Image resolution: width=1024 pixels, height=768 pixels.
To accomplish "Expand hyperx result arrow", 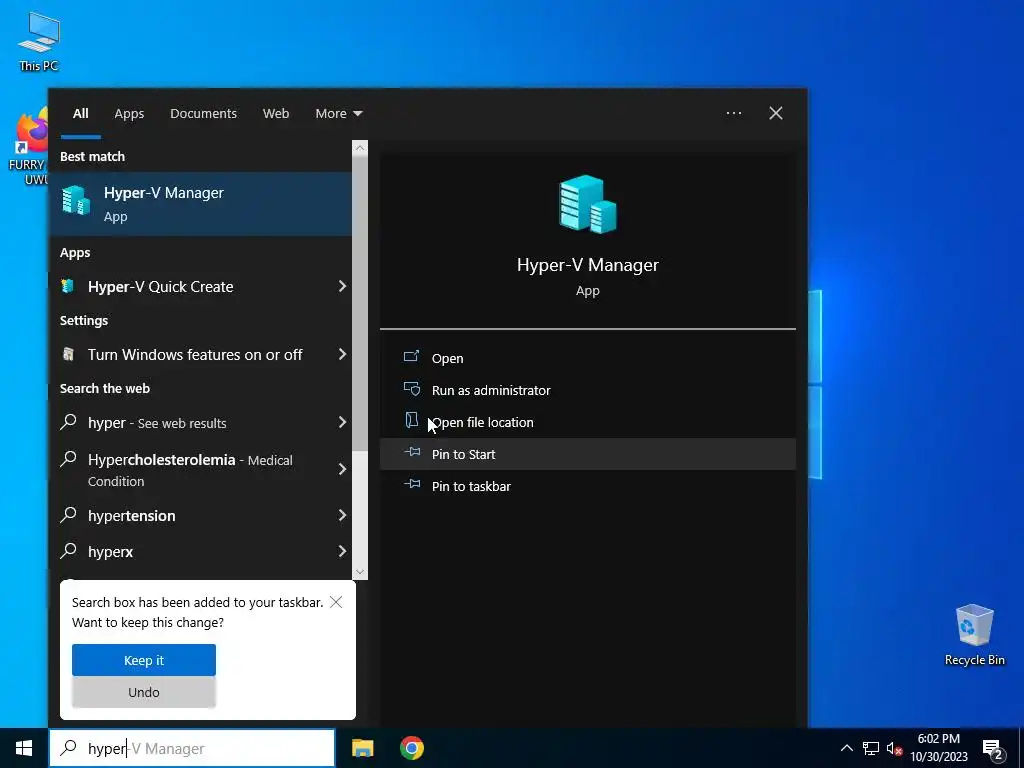I will pos(342,551).
